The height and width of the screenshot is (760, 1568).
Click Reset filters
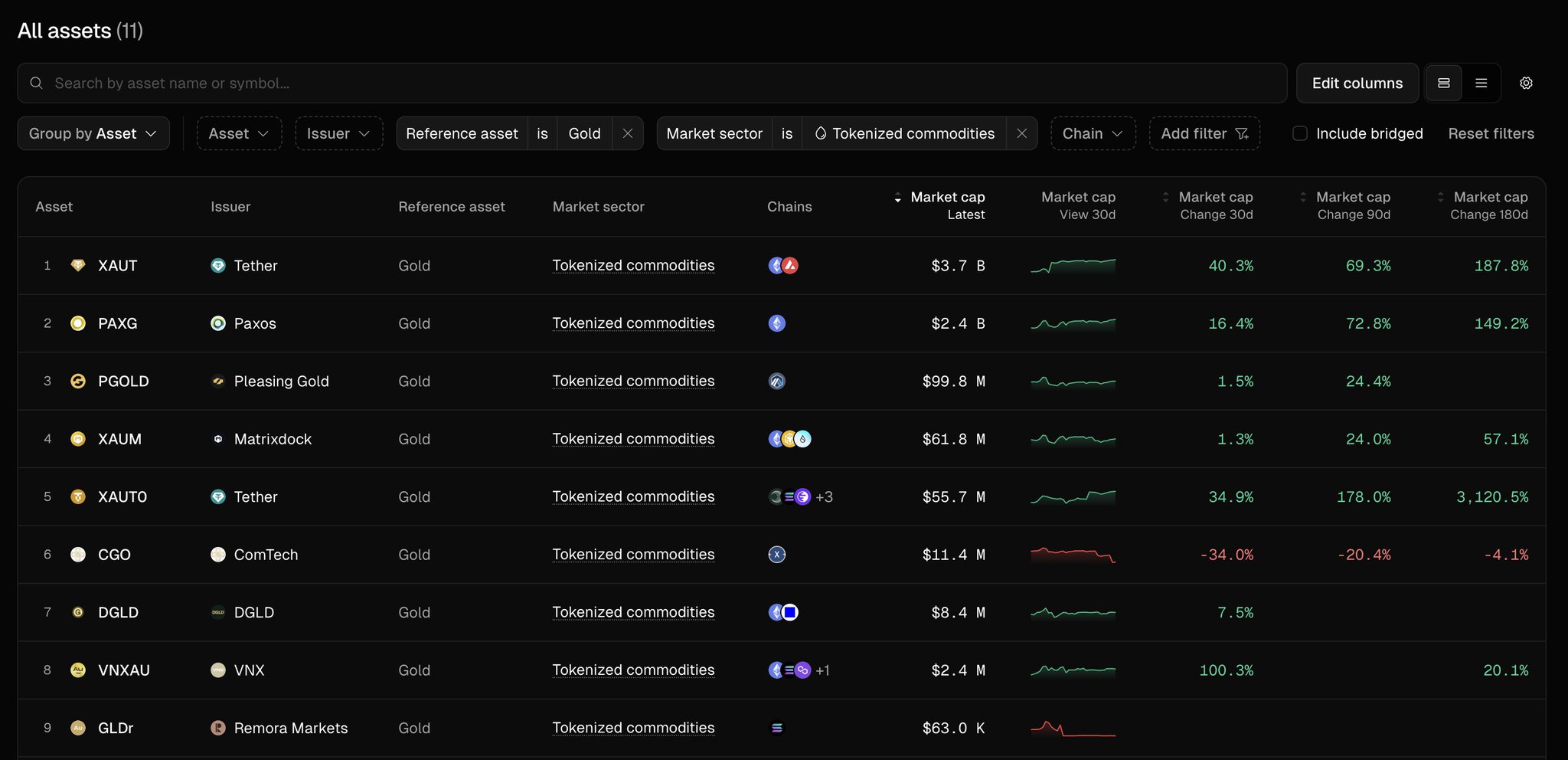(x=1491, y=133)
